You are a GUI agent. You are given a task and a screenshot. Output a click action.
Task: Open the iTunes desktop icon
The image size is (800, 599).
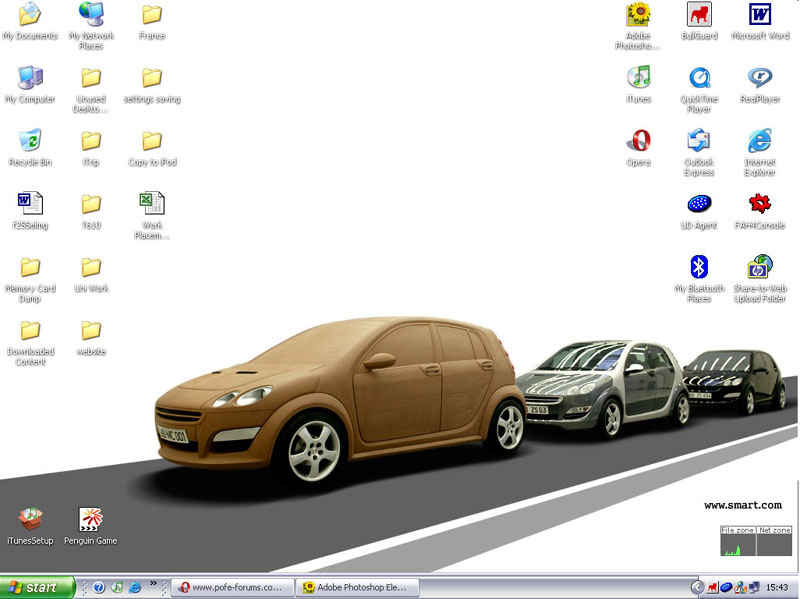pos(638,78)
